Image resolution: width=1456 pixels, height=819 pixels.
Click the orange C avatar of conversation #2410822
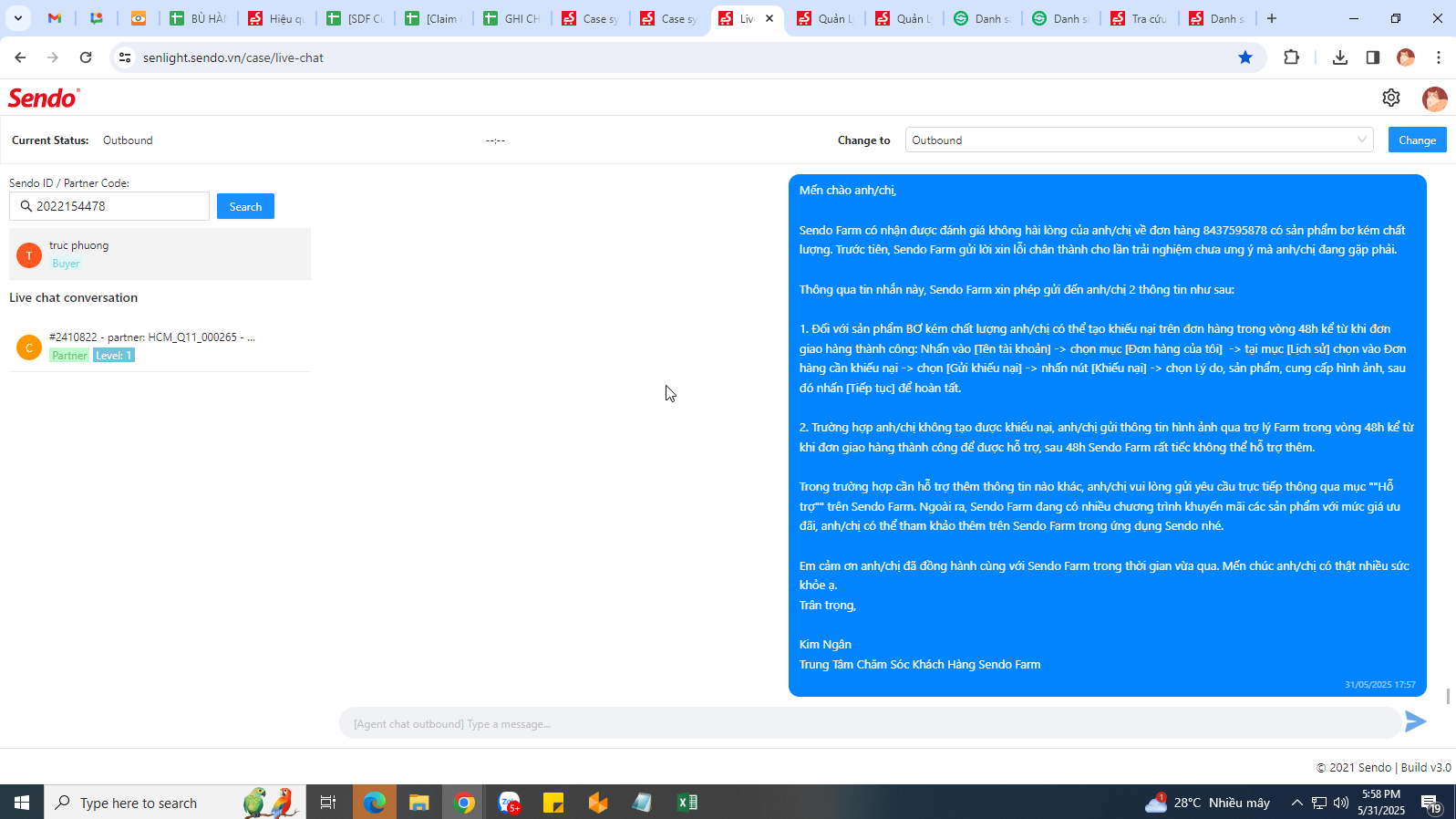click(29, 347)
